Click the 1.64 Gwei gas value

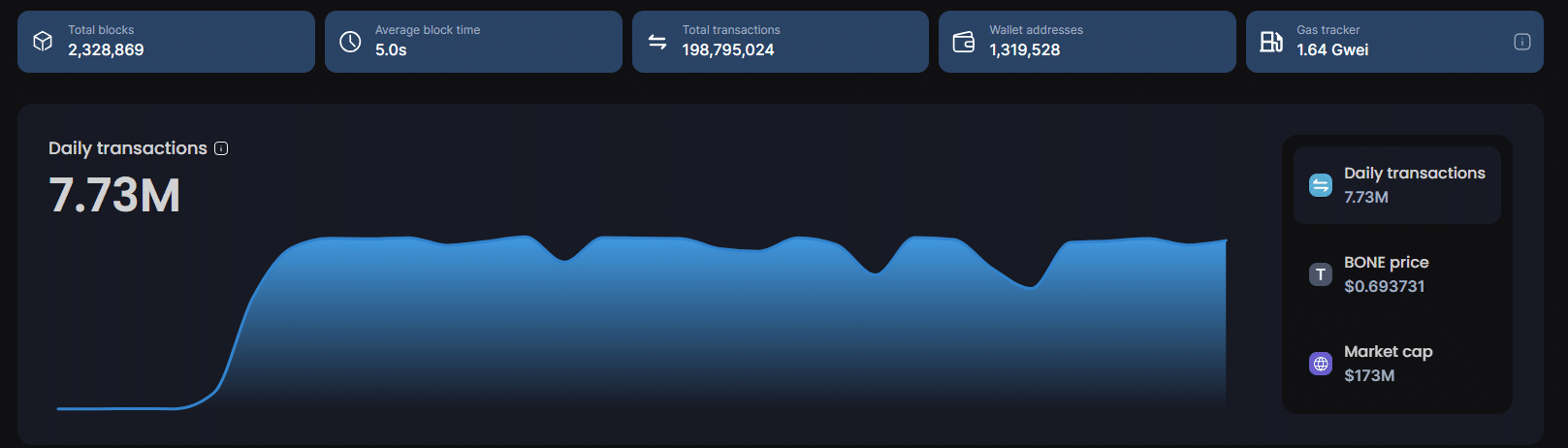[x=1332, y=50]
